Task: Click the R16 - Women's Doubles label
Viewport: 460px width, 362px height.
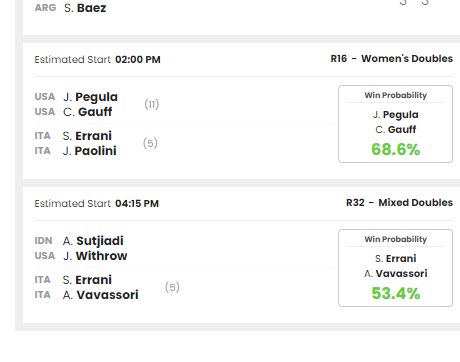Action: (392, 59)
